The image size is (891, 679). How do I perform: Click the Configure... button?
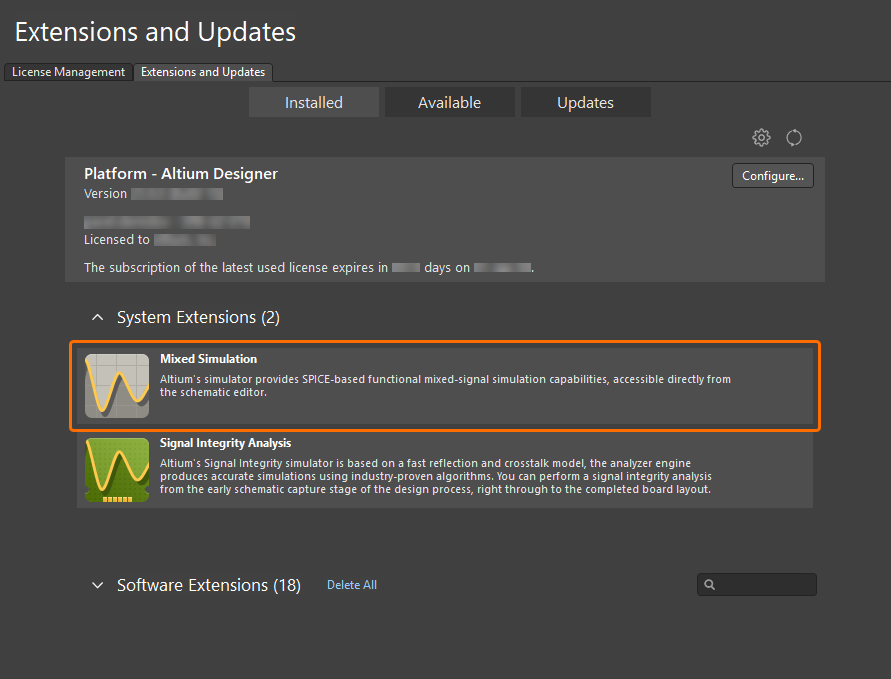coord(773,176)
